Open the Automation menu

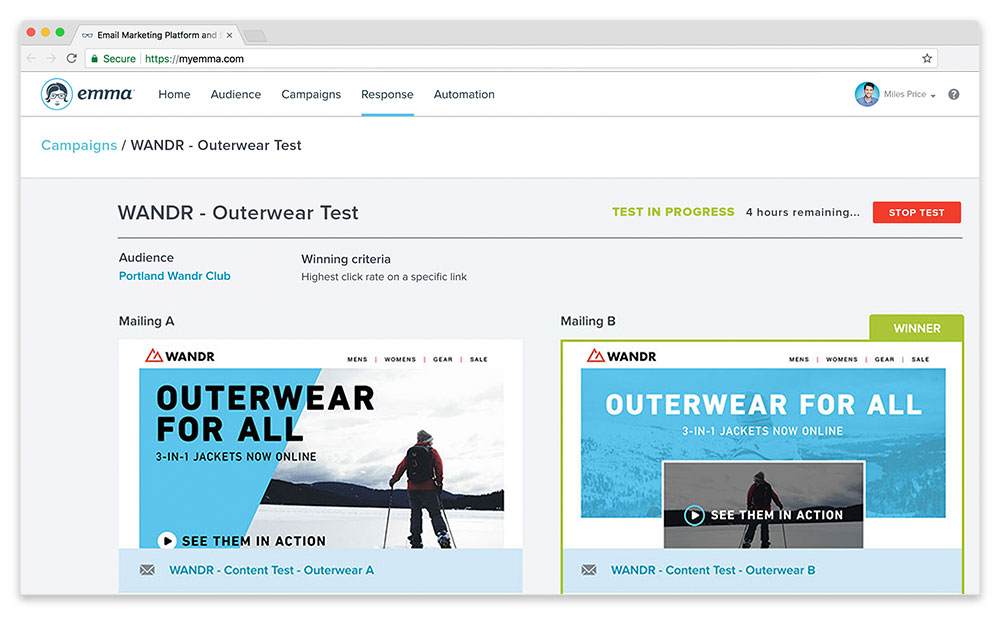464,94
